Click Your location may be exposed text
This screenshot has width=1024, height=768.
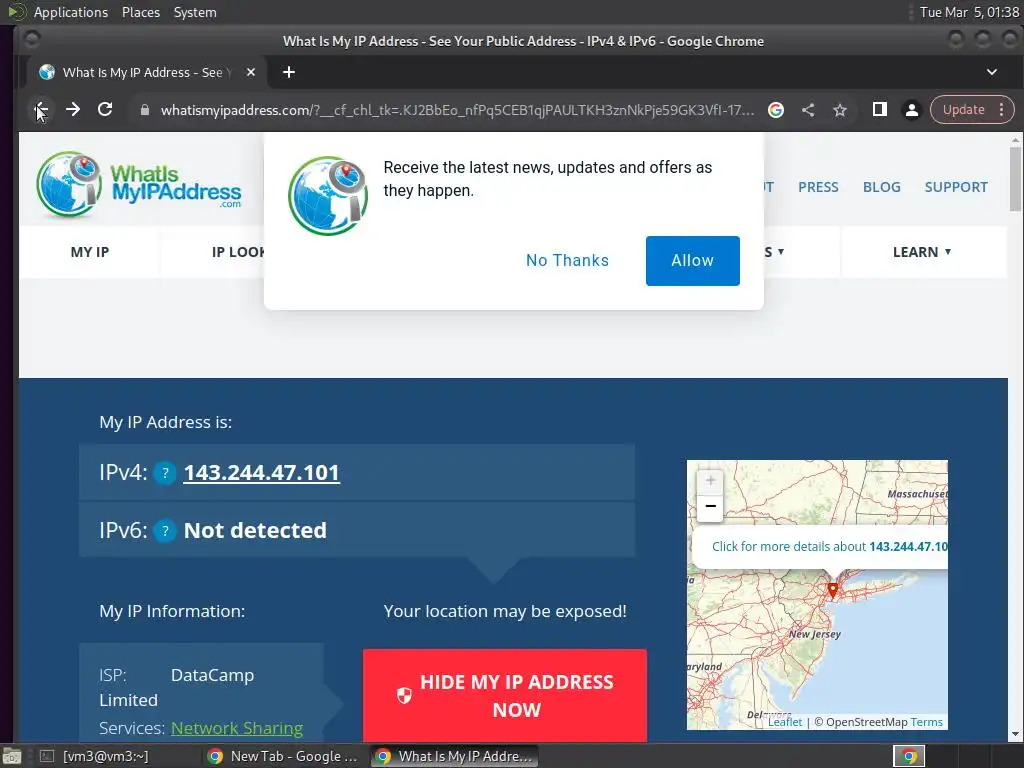[x=505, y=611]
